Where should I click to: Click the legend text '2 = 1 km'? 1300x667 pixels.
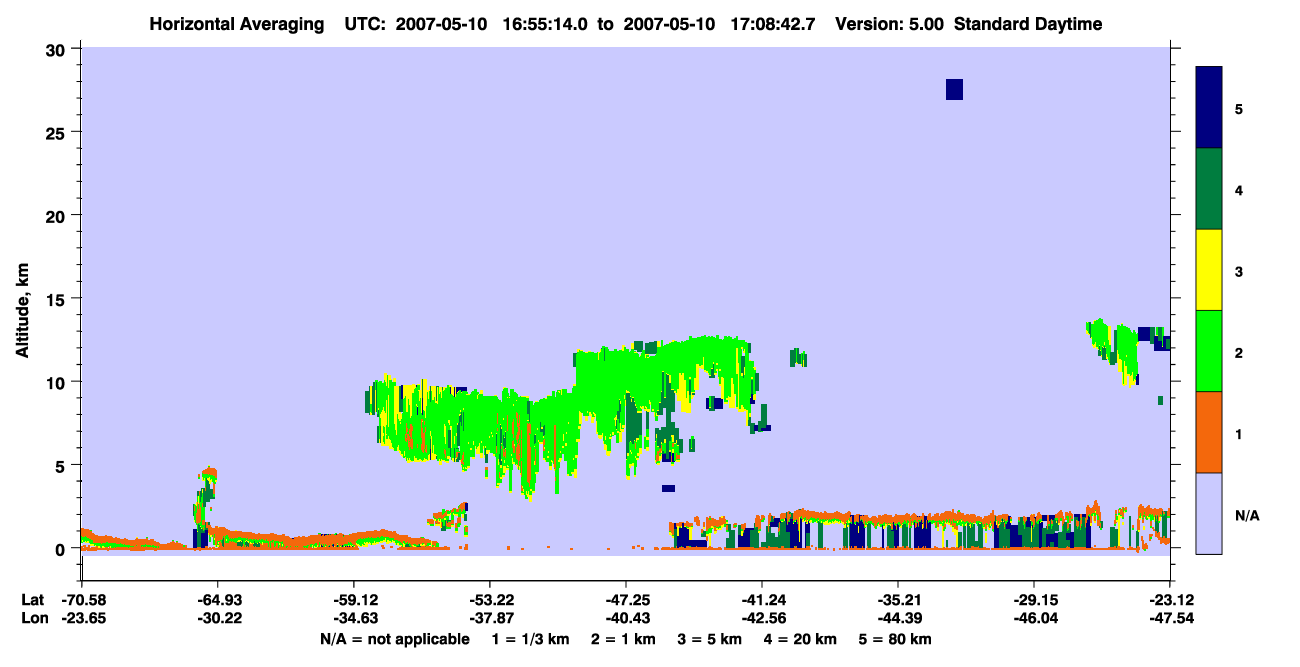[x=624, y=639]
